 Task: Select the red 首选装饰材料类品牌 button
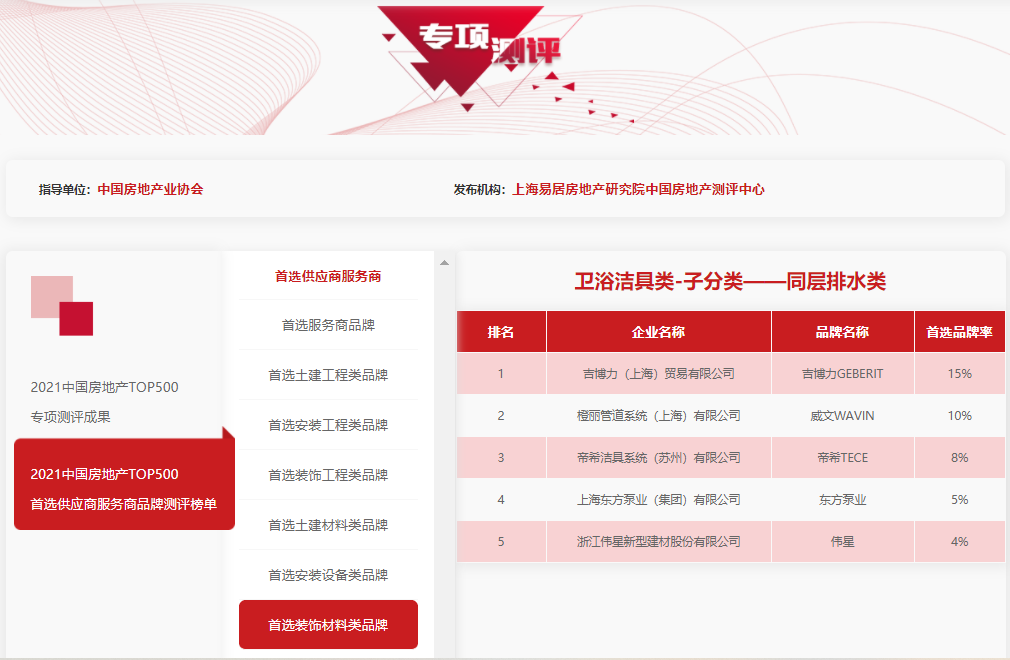328,625
